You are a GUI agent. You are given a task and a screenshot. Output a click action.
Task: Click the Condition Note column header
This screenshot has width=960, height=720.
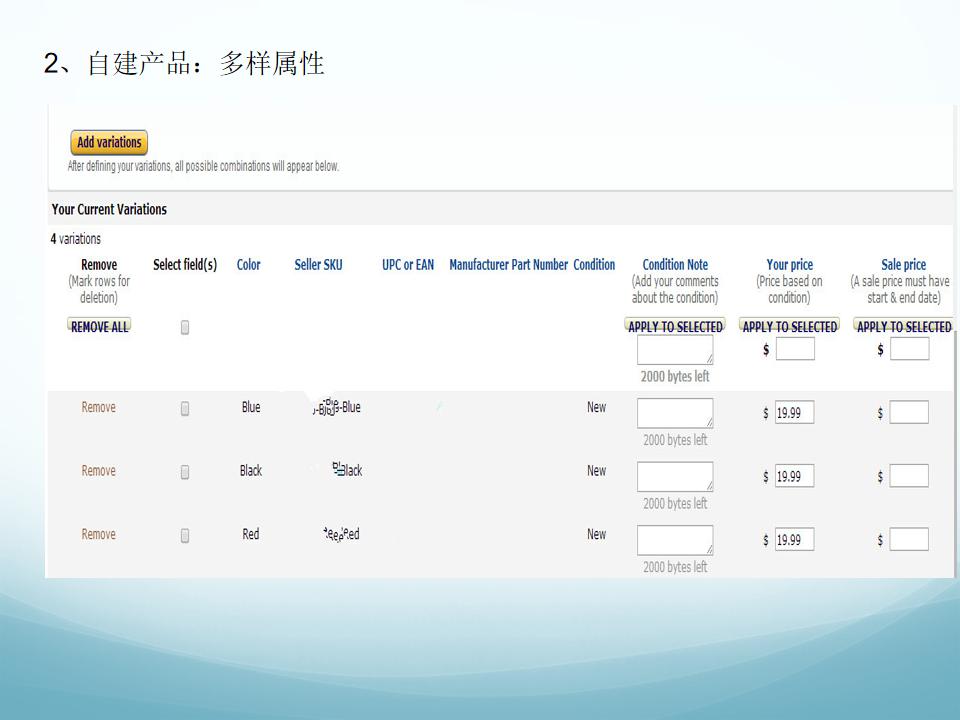675,264
